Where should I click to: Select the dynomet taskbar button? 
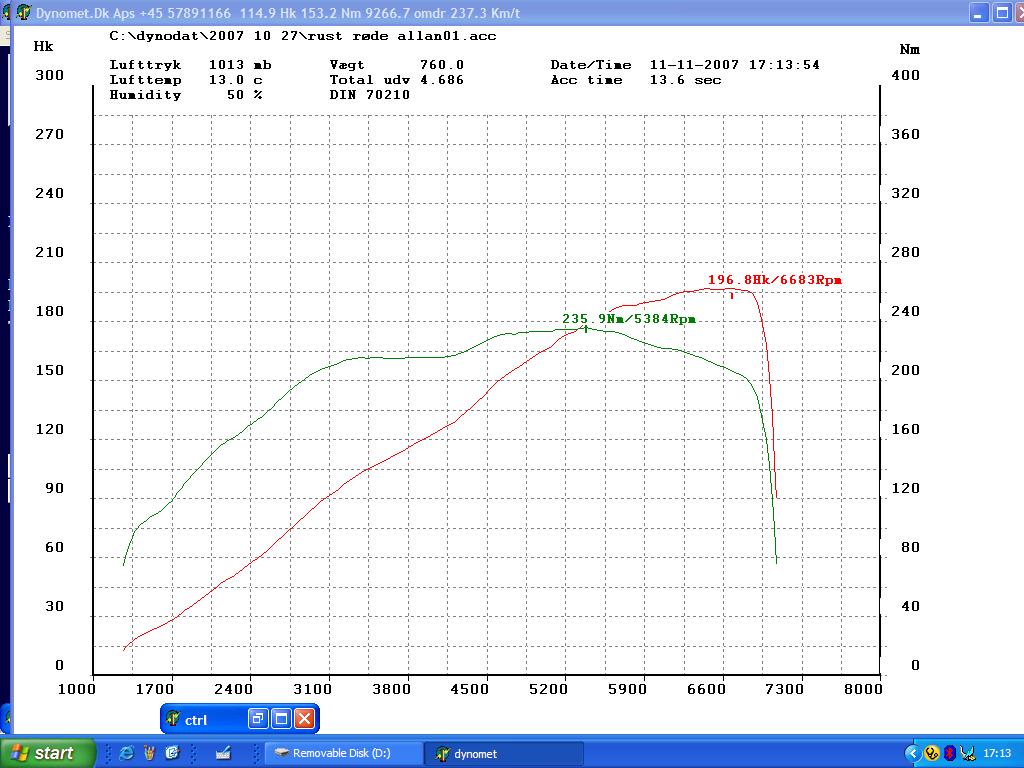tap(504, 754)
